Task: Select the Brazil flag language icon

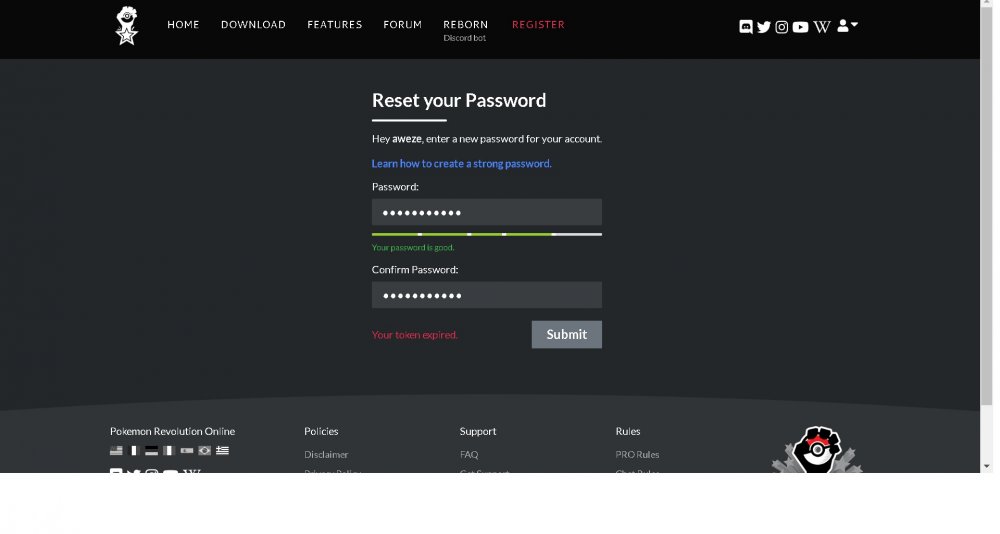Action: click(x=204, y=451)
